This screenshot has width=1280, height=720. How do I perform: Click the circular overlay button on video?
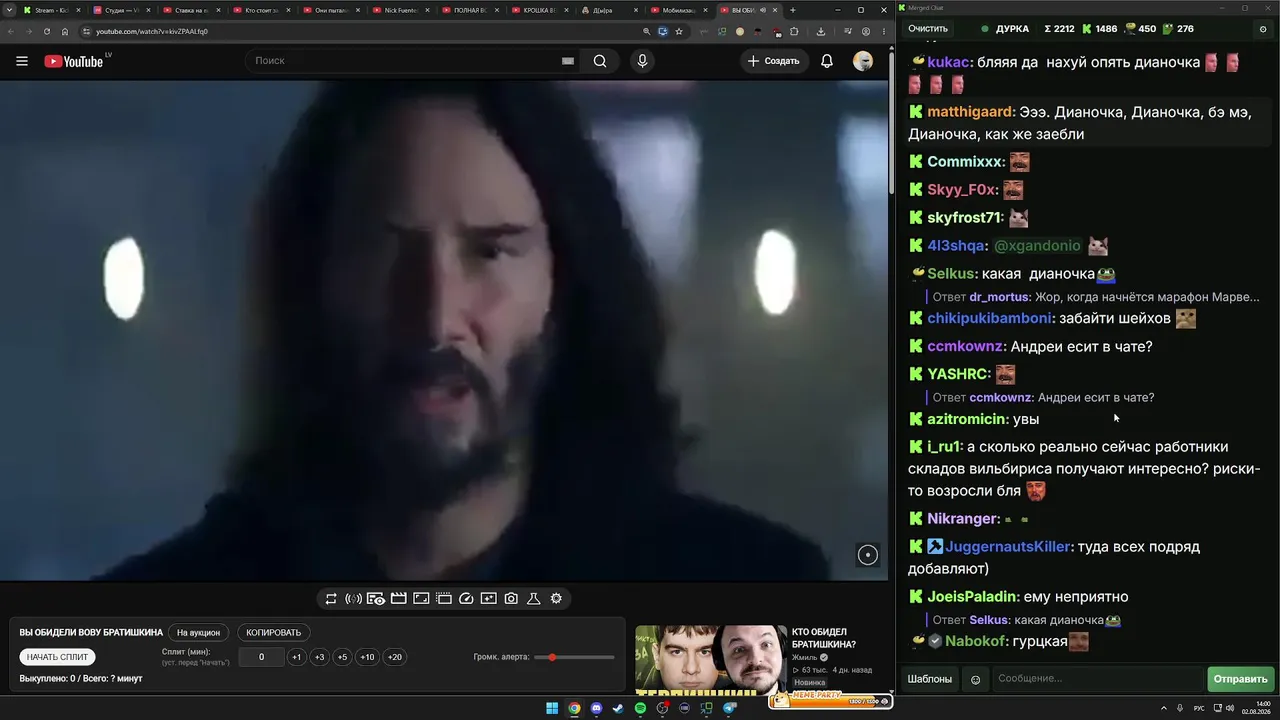click(x=868, y=555)
